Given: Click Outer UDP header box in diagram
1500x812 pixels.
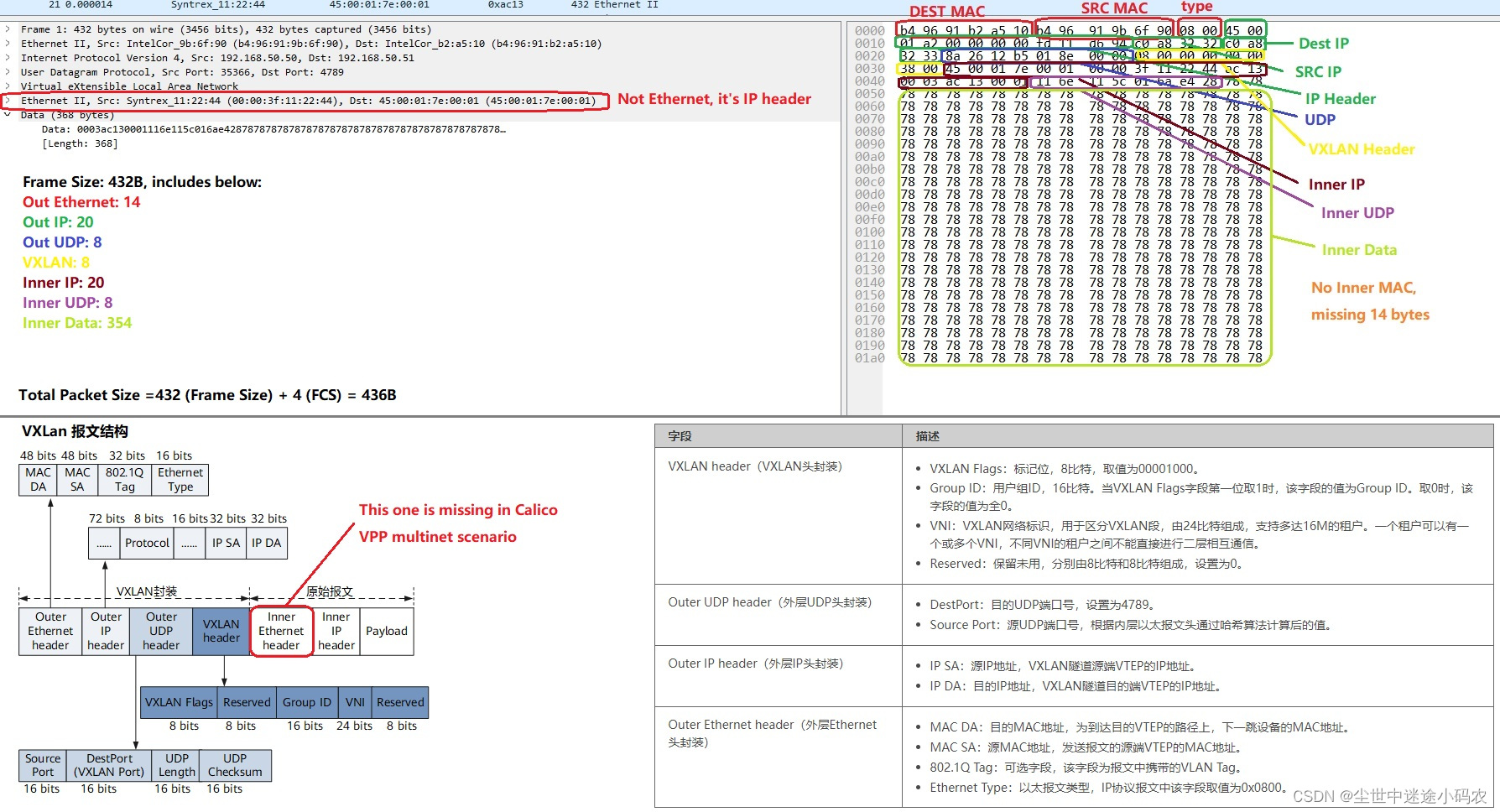Looking at the screenshot, I should click(161, 631).
